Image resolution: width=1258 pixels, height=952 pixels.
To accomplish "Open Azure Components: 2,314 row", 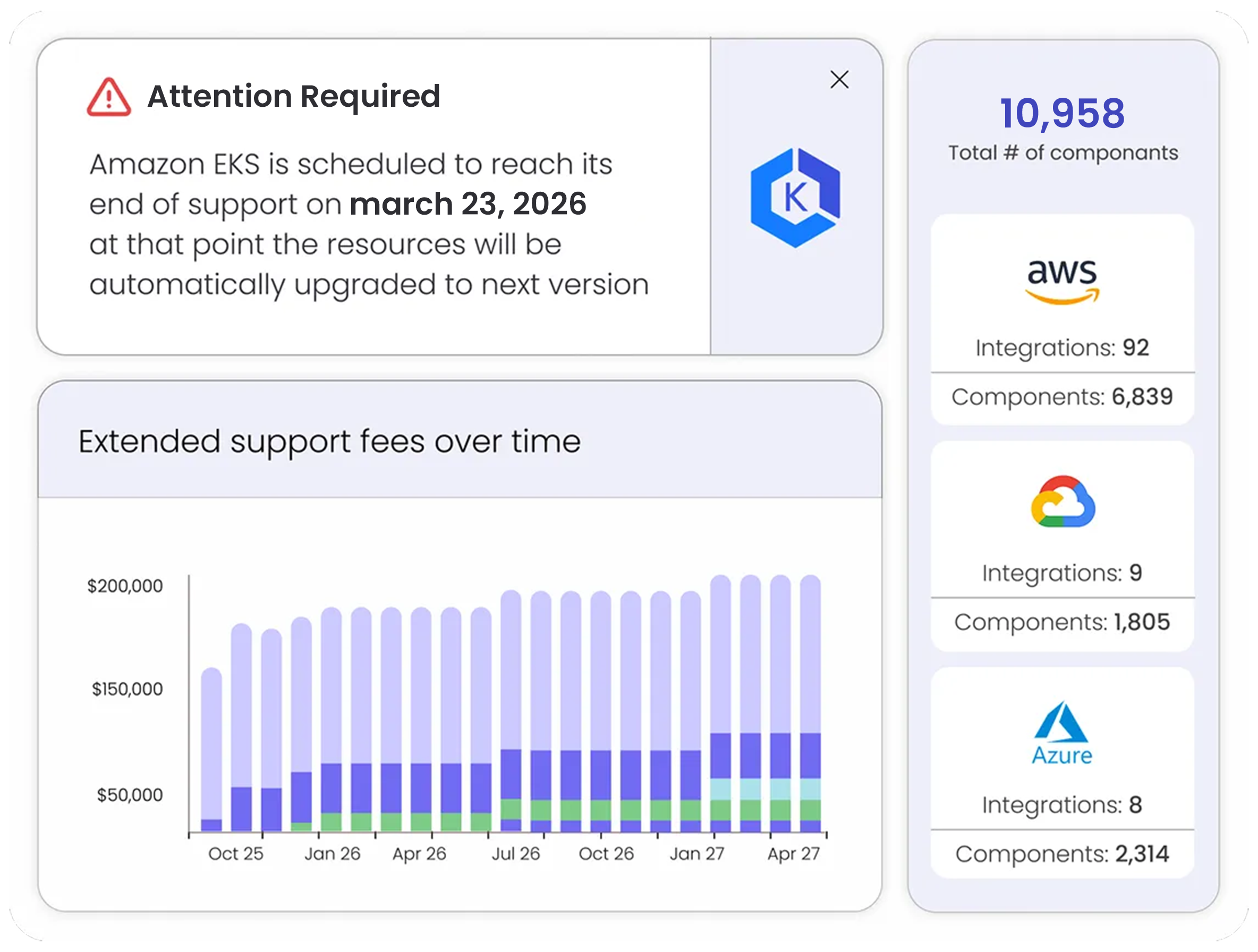I will click(x=1062, y=854).
